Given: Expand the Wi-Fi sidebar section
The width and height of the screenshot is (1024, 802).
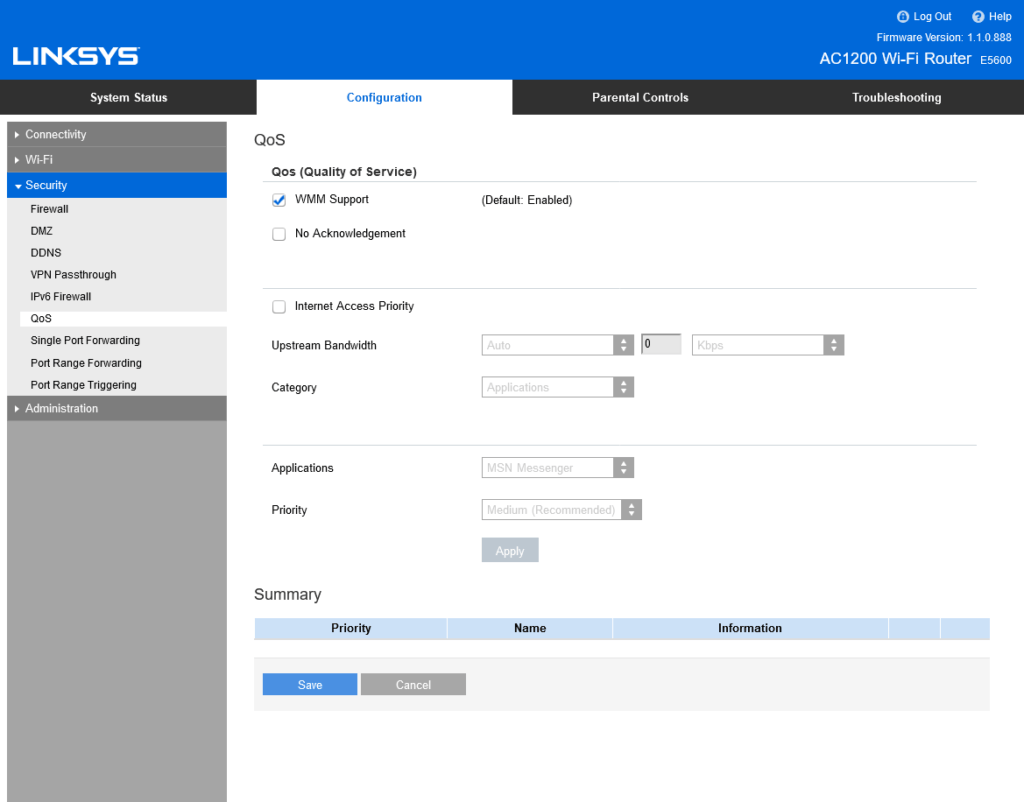Looking at the screenshot, I should tap(117, 159).
